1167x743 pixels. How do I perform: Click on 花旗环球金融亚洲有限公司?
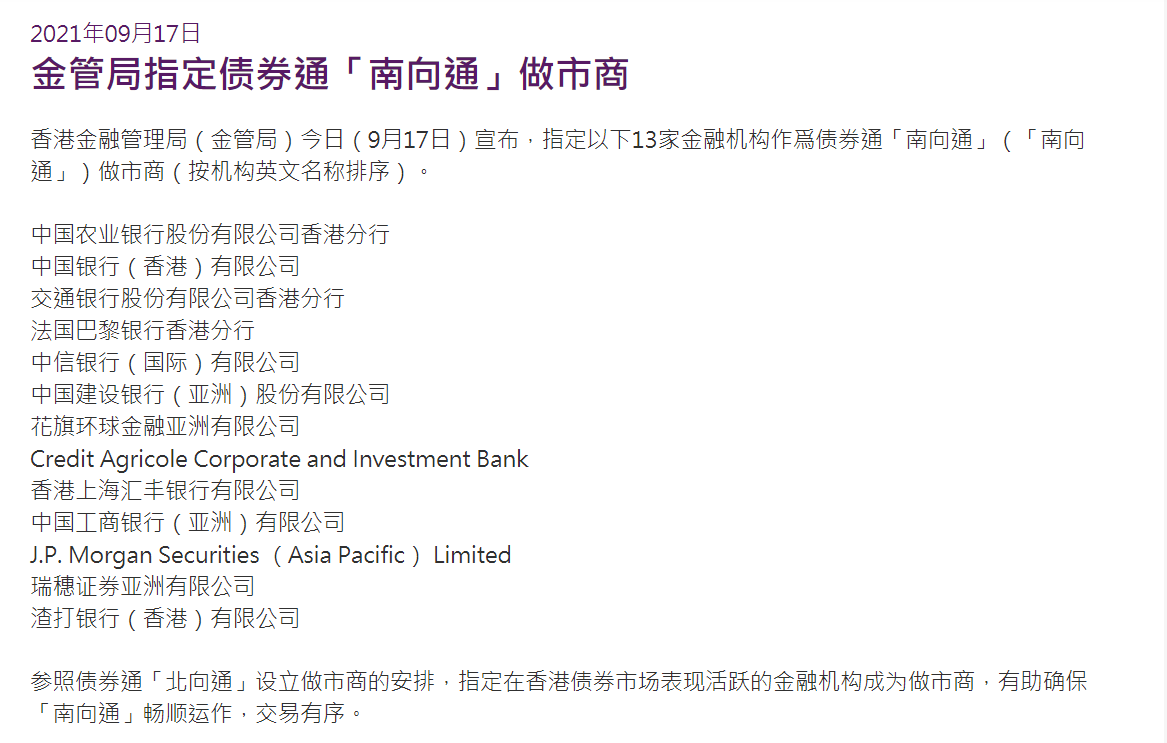tap(165, 427)
